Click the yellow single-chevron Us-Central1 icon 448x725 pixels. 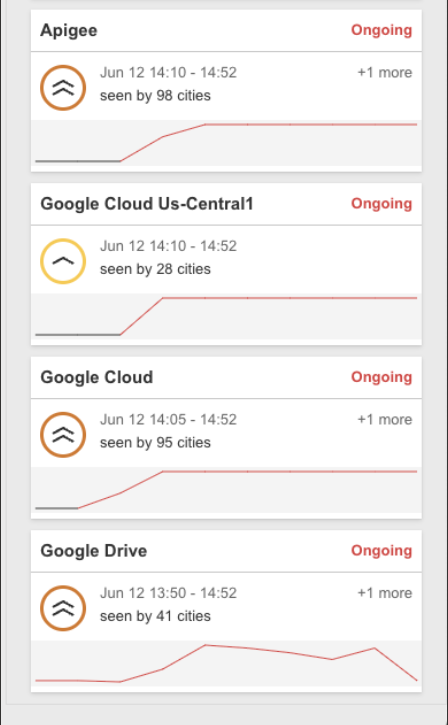(x=63, y=261)
